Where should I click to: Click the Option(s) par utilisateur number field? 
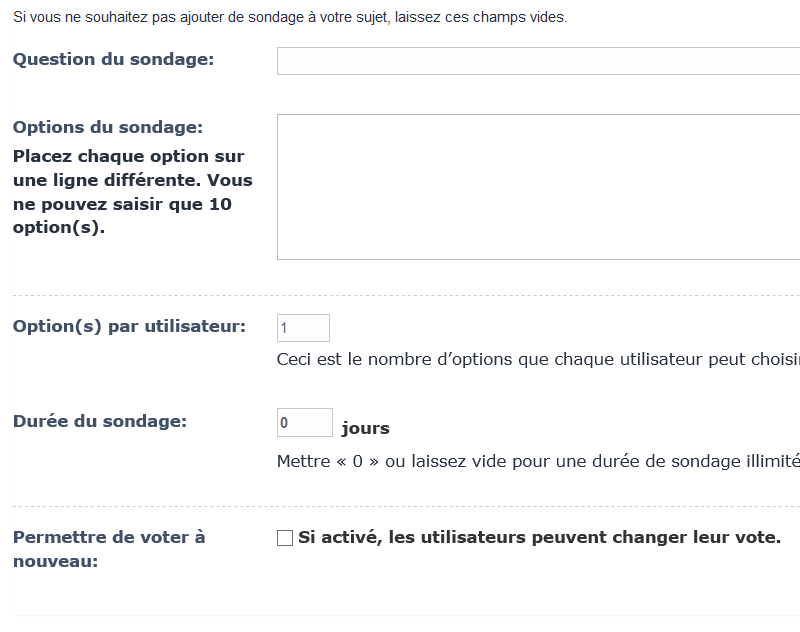(x=303, y=328)
